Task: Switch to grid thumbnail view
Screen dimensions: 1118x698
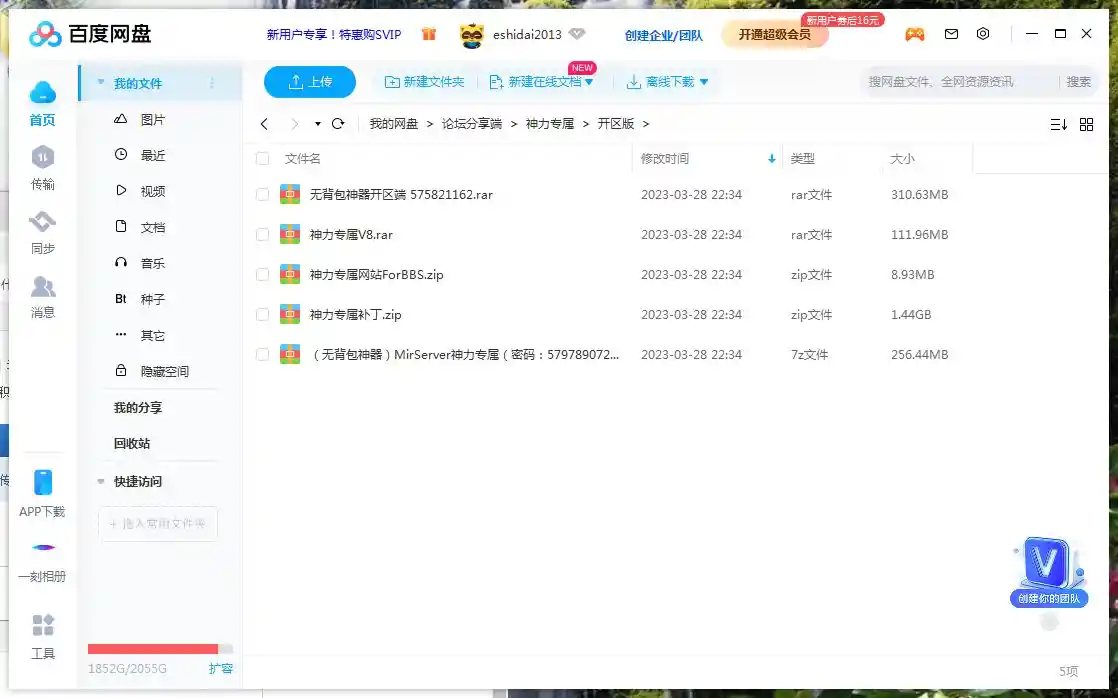Action: [1087, 125]
